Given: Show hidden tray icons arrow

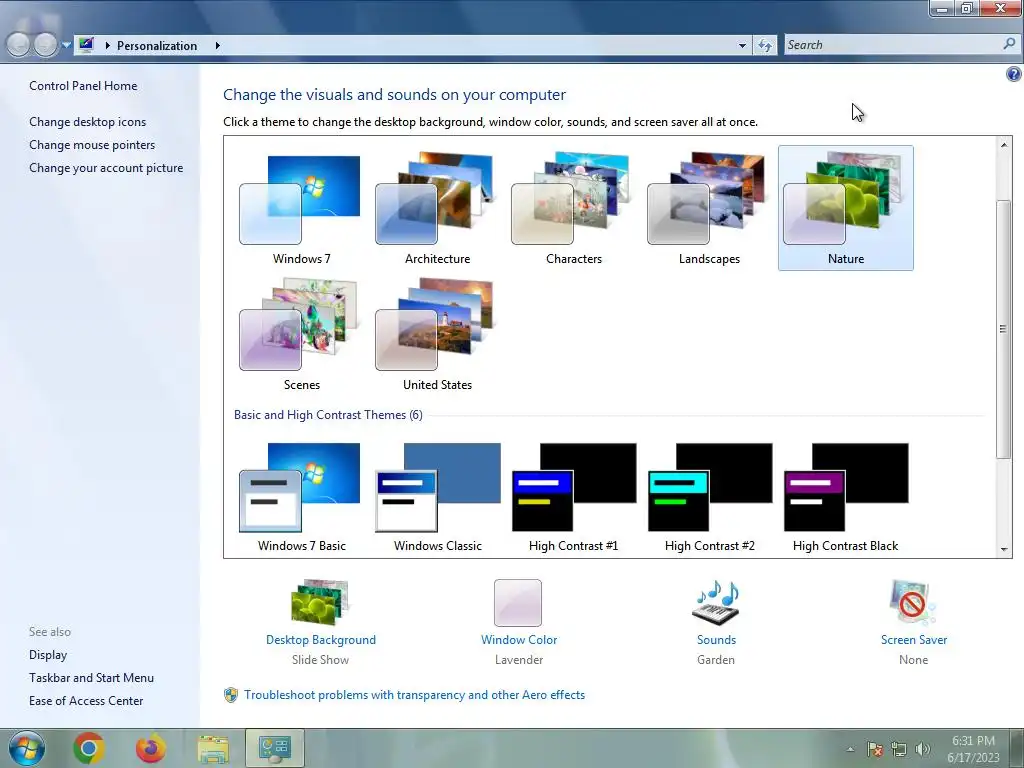Looking at the screenshot, I should pos(850,749).
